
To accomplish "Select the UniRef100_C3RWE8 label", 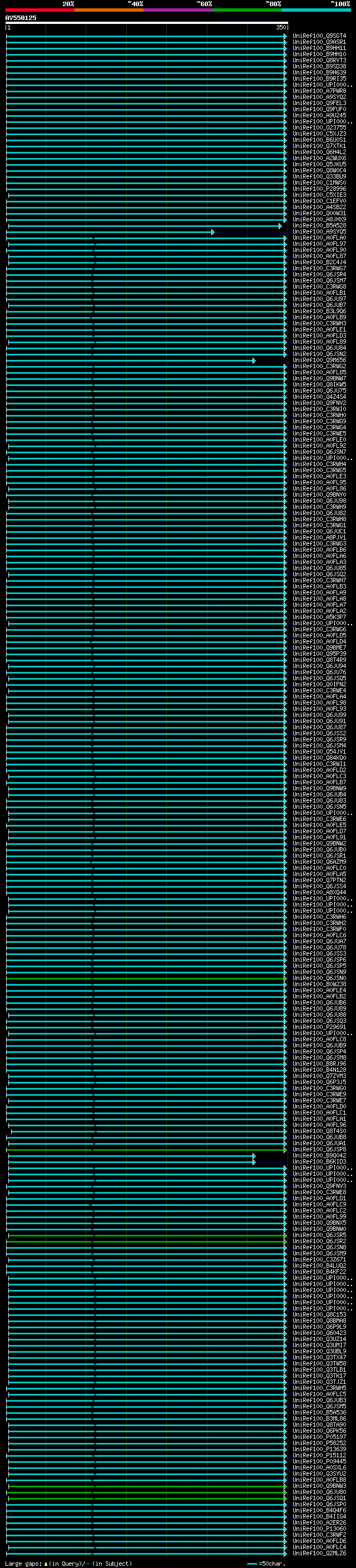I will coord(319,1192).
